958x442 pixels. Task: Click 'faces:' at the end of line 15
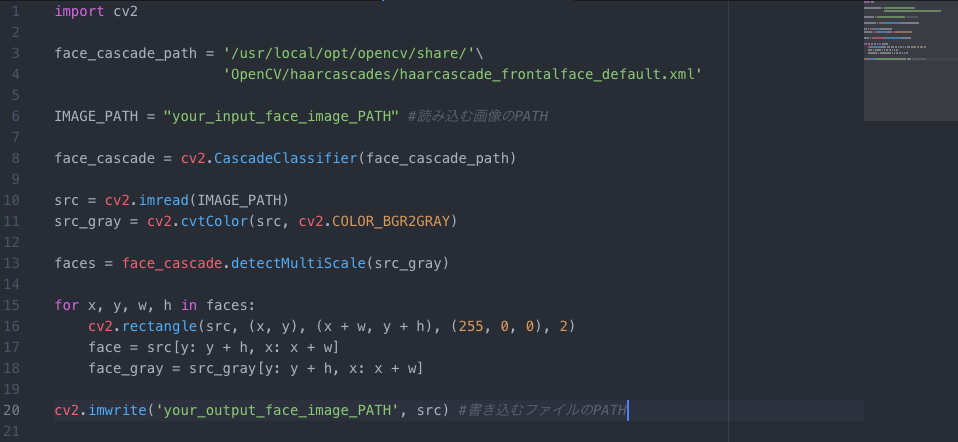pyautogui.click(x=232, y=305)
